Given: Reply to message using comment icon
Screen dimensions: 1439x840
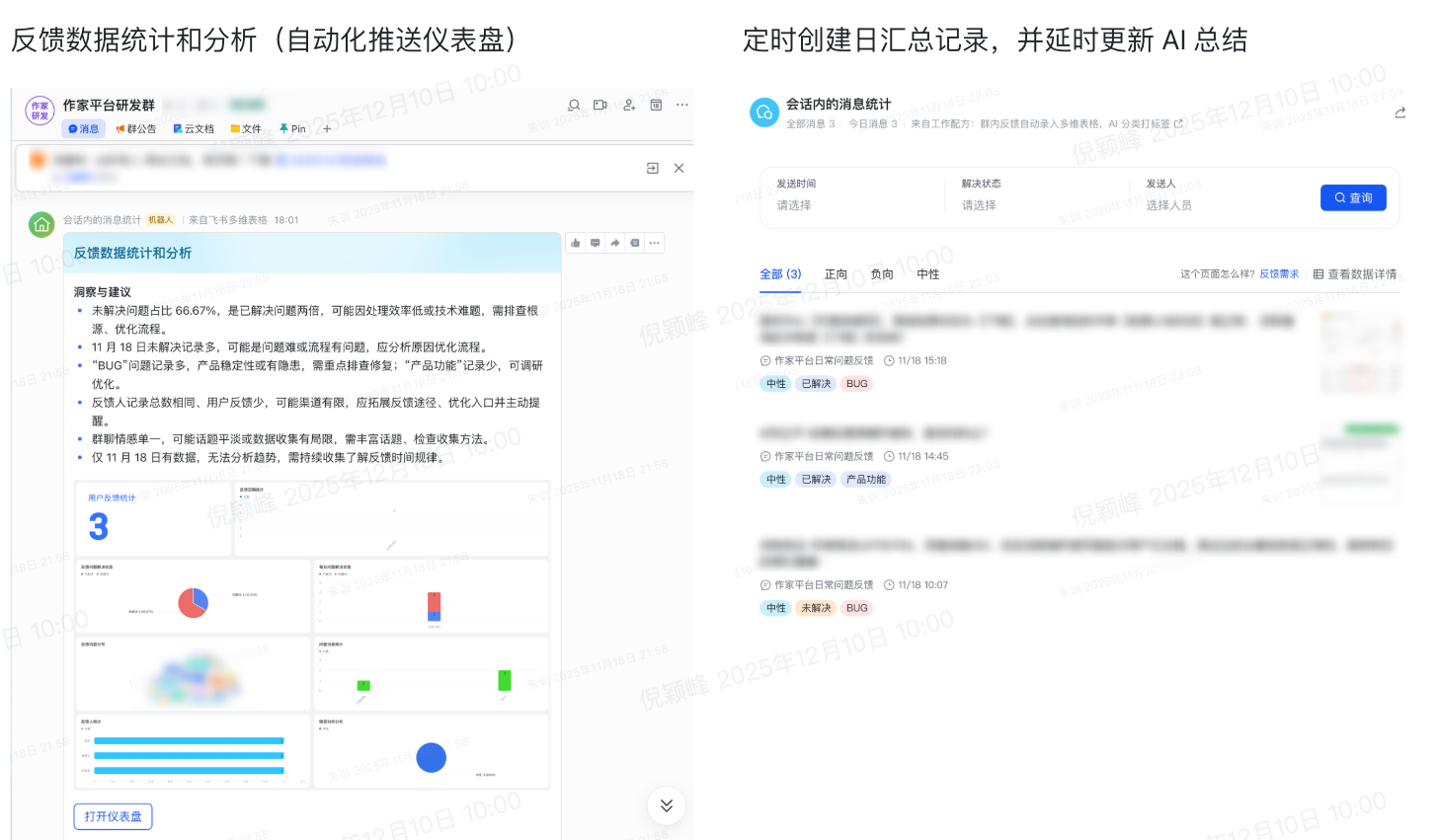Looking at the screenshot, I should click(x=596, y=243).
